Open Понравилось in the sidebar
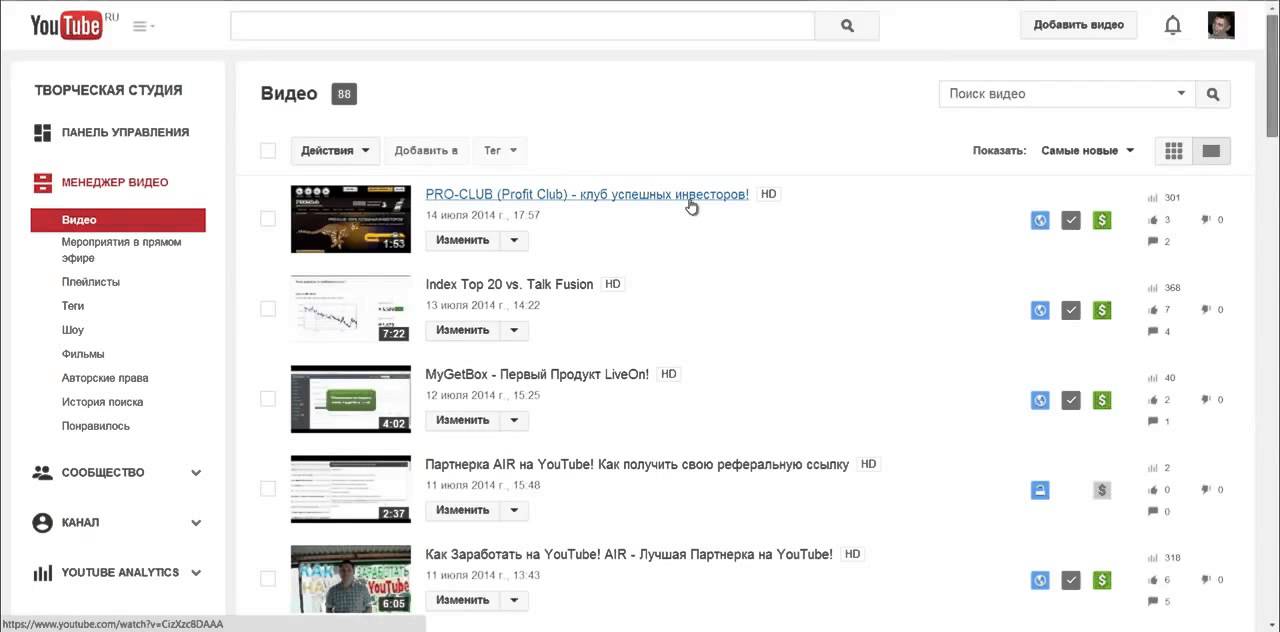The image size is (1280, 632). (96, 426)
